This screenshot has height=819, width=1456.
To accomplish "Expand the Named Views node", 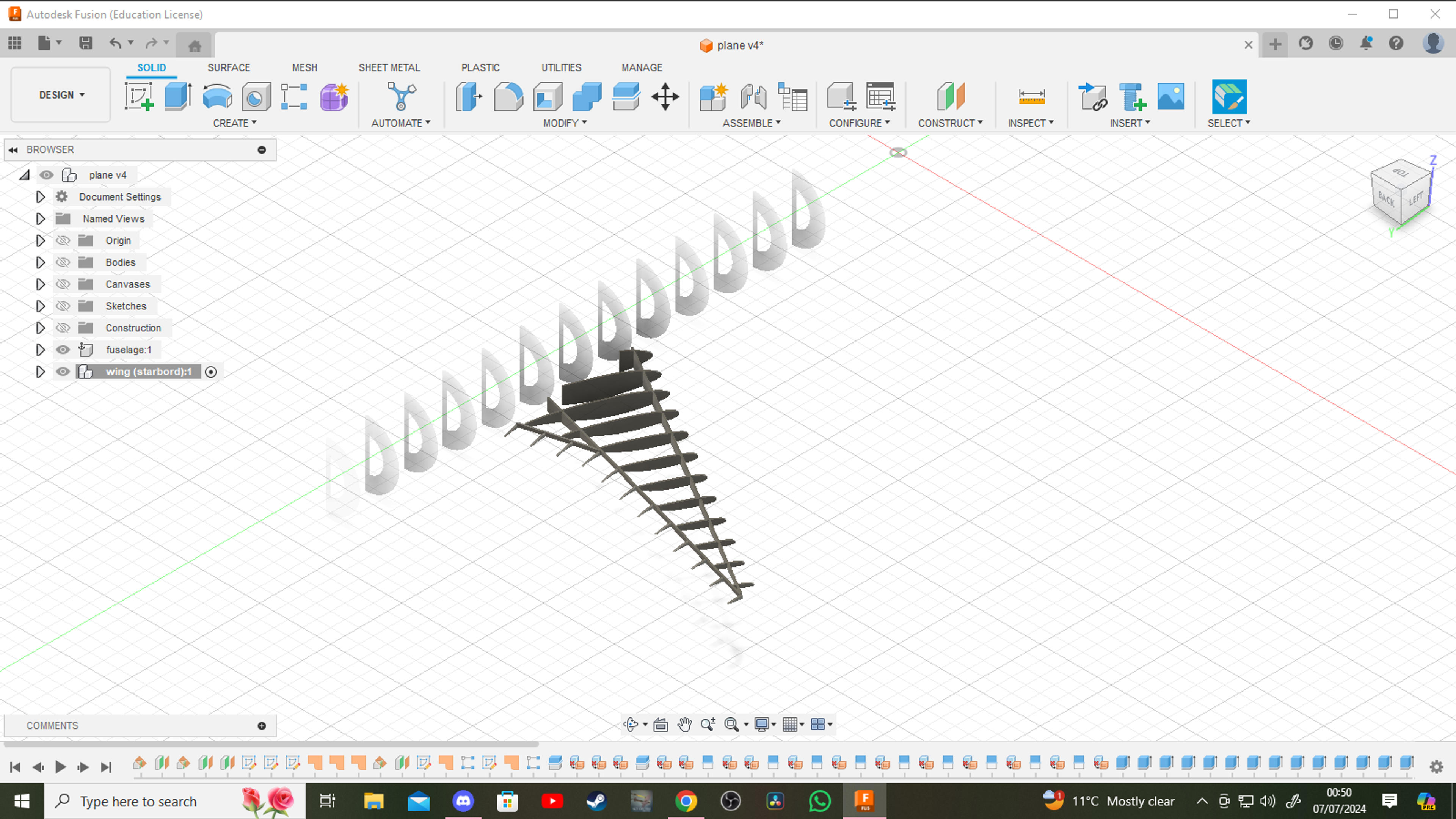I will [x=40, y=219].
